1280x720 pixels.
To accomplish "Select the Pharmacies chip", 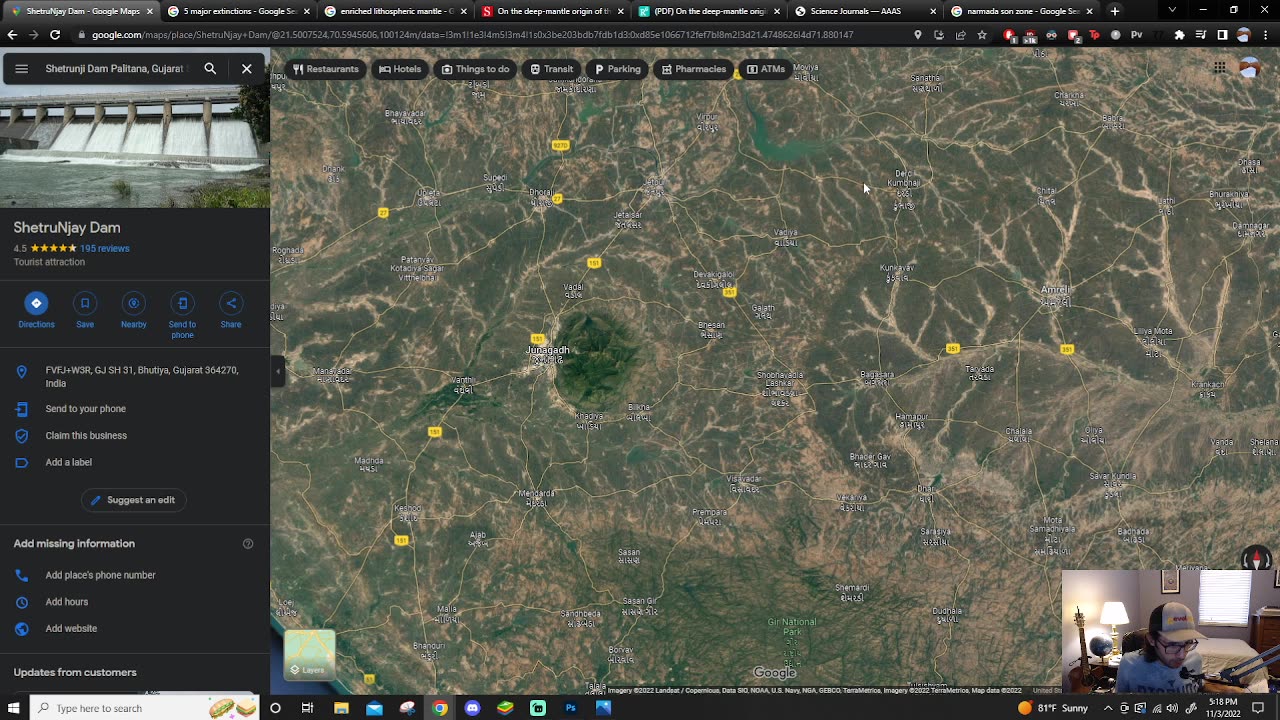I will [693, 69].
